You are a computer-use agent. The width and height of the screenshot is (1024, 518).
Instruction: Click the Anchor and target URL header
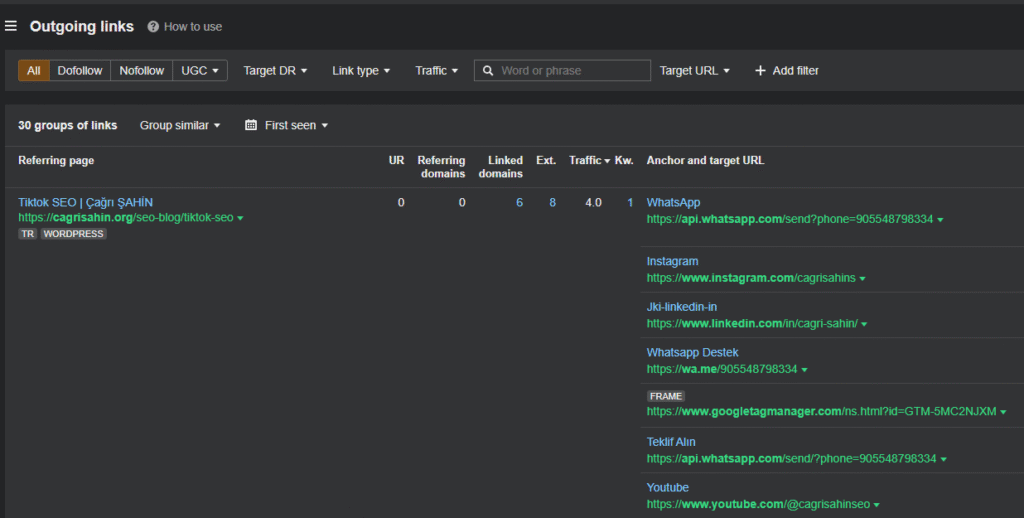[705, 160]
